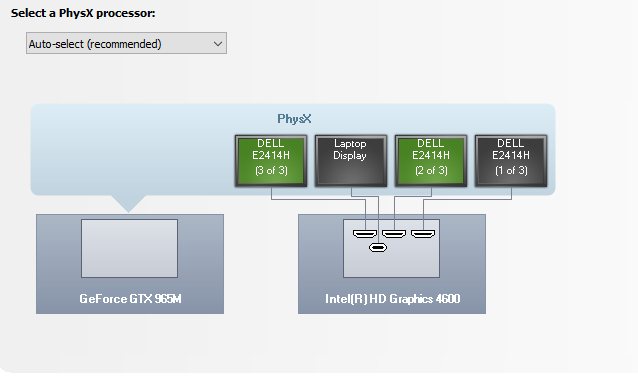Click the oval internal display connector icon
The image size is (638, 385).
click(x=378, y=247)
